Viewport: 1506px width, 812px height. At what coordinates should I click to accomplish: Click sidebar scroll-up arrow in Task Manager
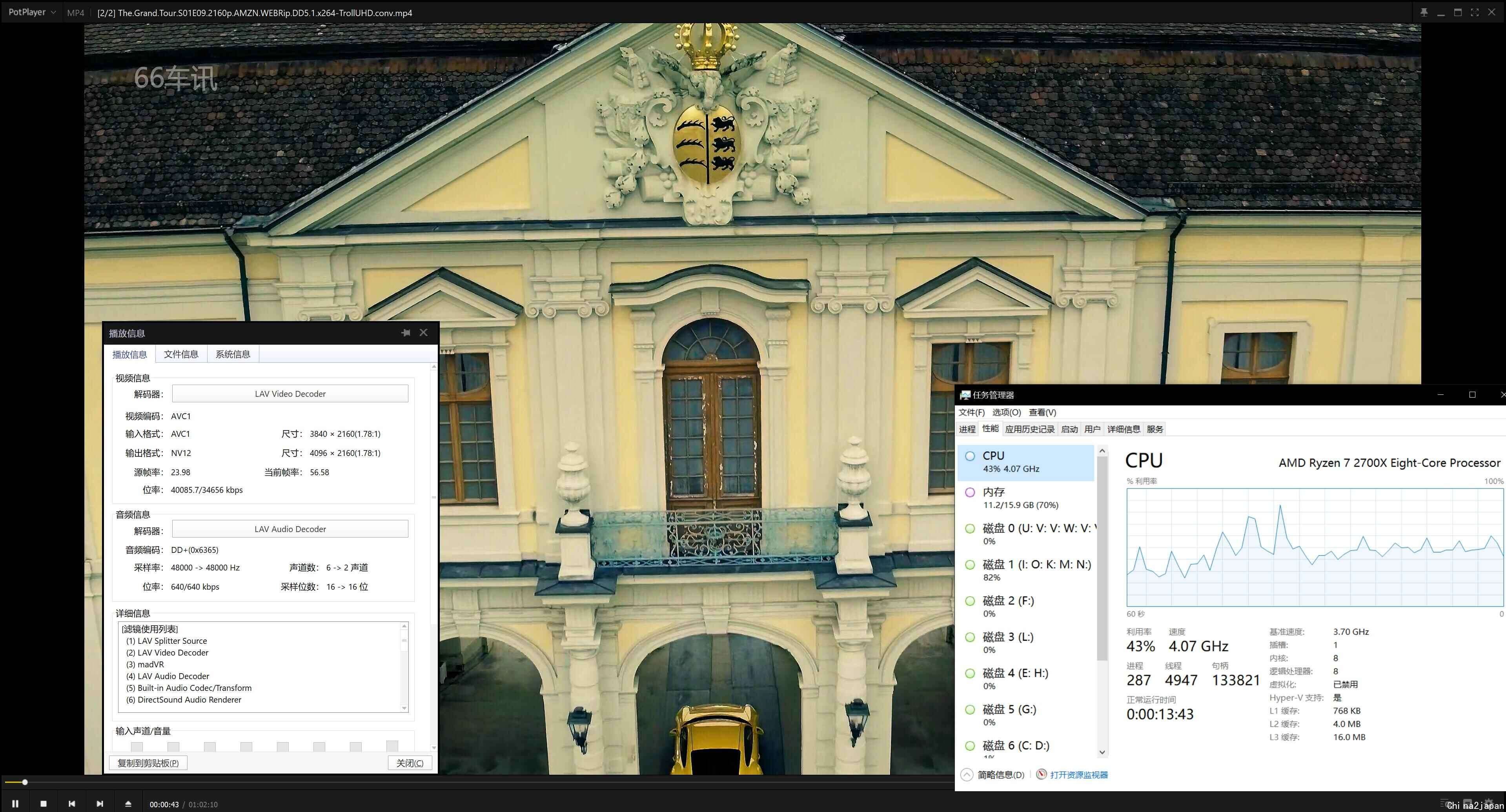pyautogui.click(x=1102, y=451)
